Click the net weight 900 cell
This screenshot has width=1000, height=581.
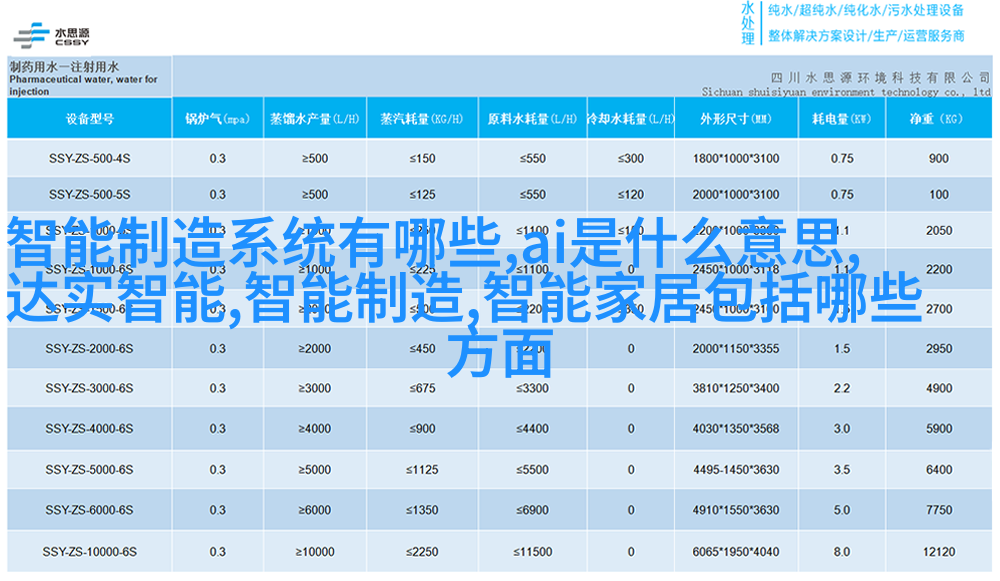click(939, 158)
